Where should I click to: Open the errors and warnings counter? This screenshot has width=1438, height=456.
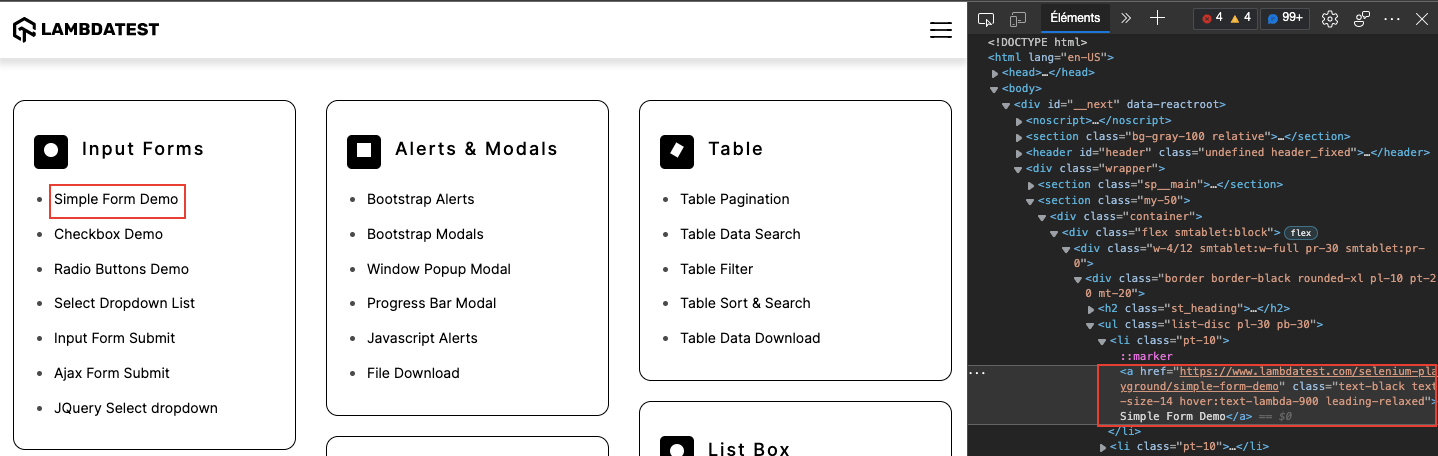point(1226,18)
